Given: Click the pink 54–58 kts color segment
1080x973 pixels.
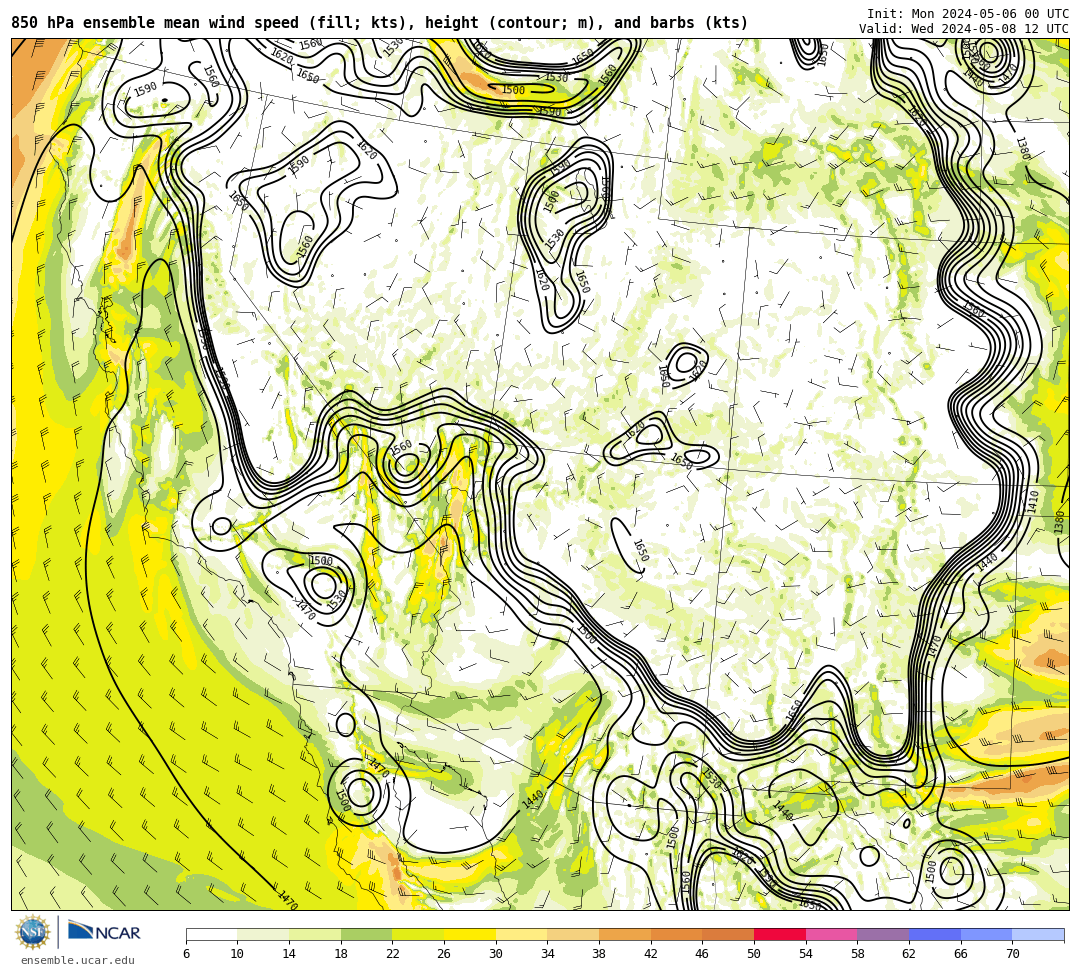Looking at the screenshot, I should point(831,934).
